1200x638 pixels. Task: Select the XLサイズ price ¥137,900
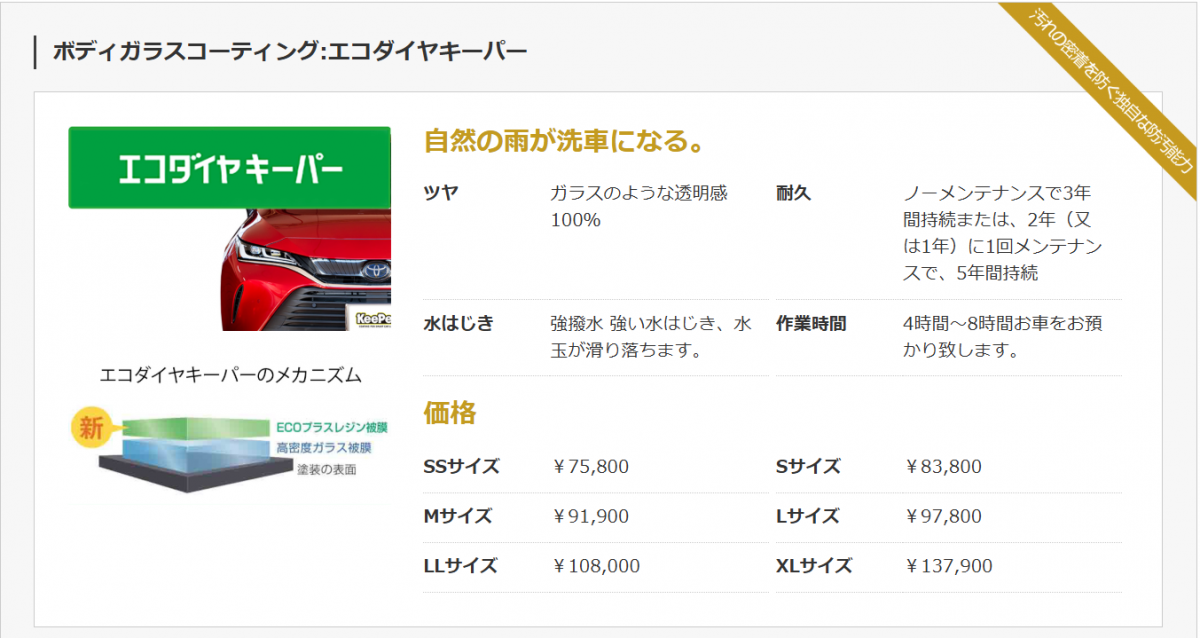[948, 566]
